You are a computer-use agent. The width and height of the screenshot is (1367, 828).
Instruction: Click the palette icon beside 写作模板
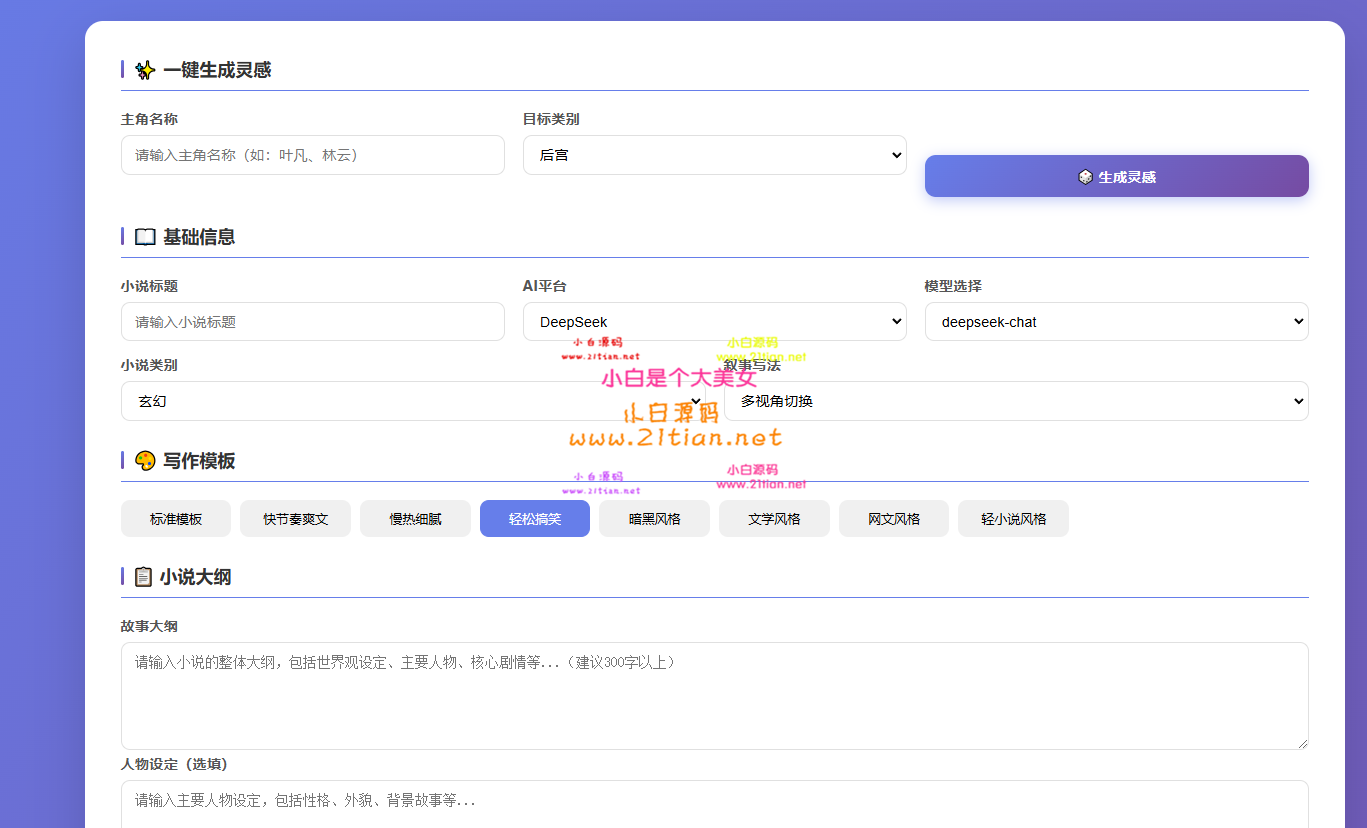coord(145,461)
